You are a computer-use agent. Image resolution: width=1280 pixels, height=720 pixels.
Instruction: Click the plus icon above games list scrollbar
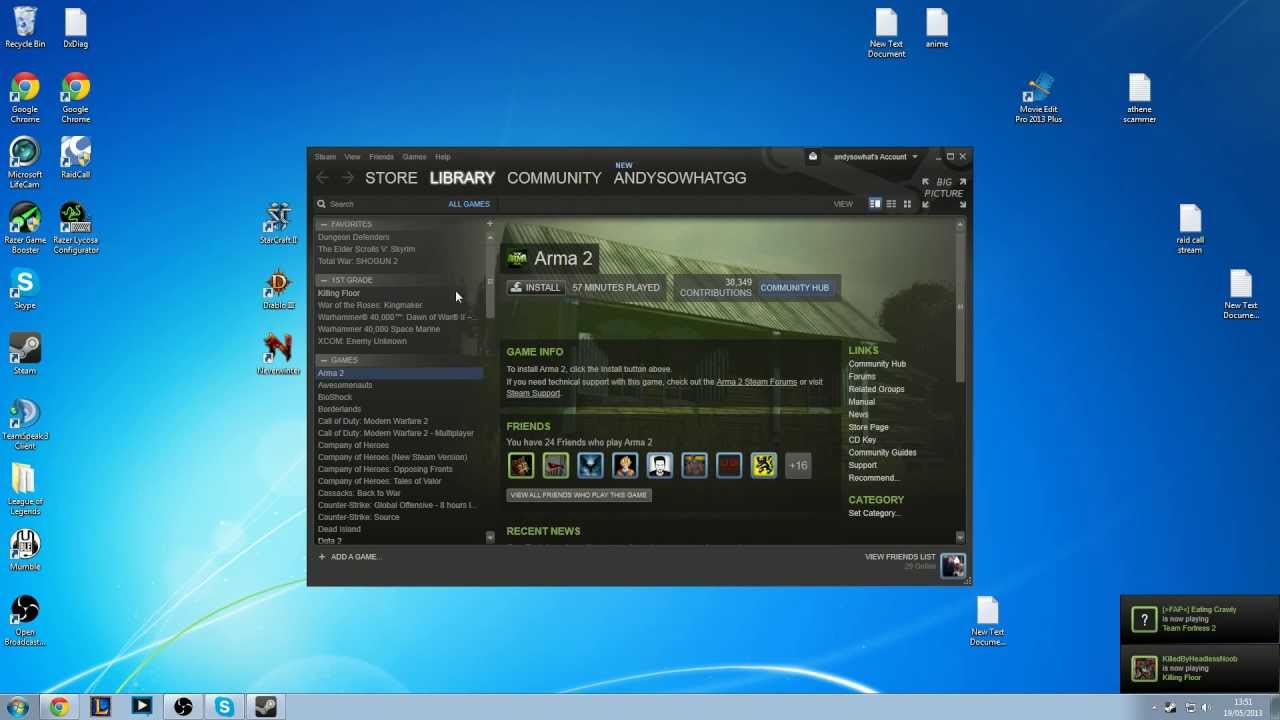[490, 224]
